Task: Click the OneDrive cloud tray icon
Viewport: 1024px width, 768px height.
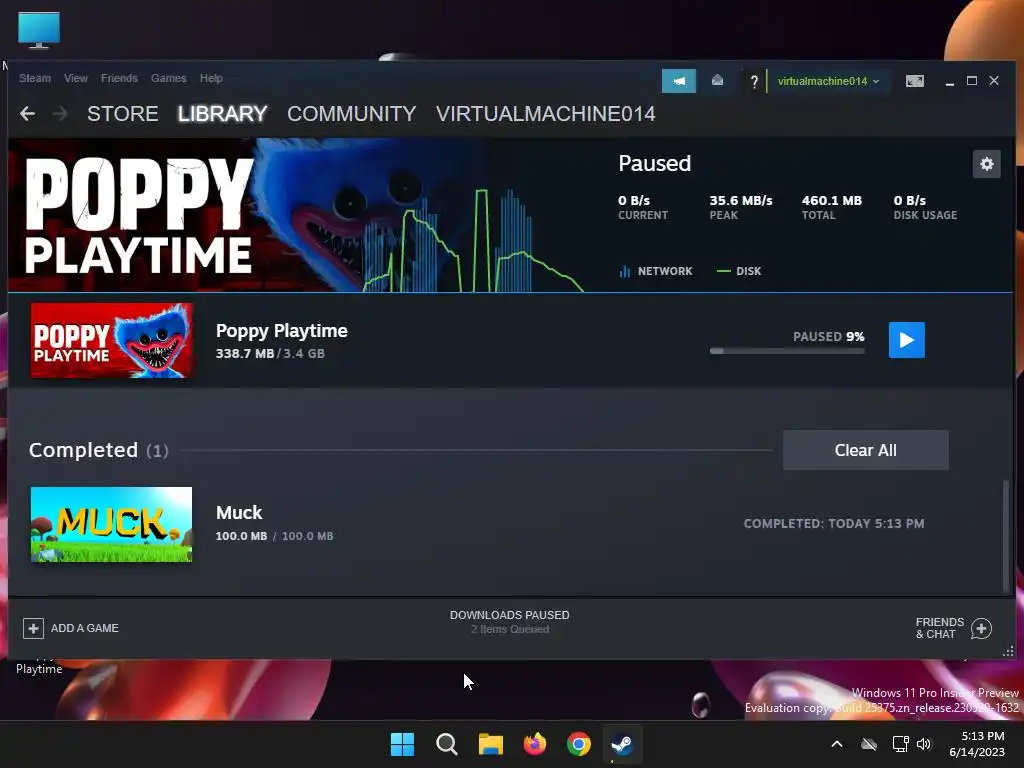Action: click(x=869, y=744)
